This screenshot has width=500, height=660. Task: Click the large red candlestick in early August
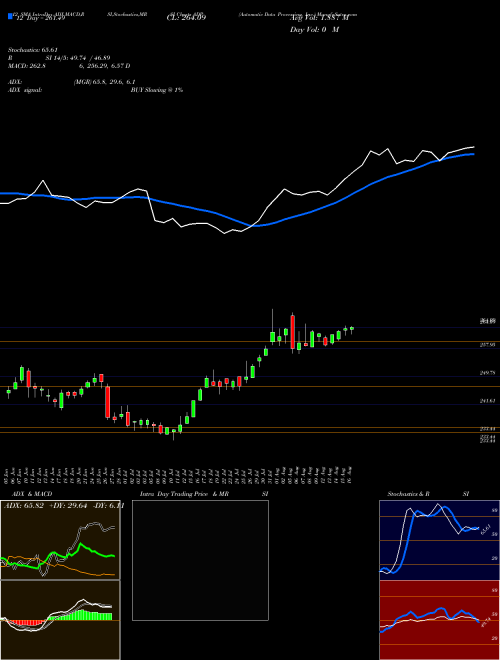point(293,333)
